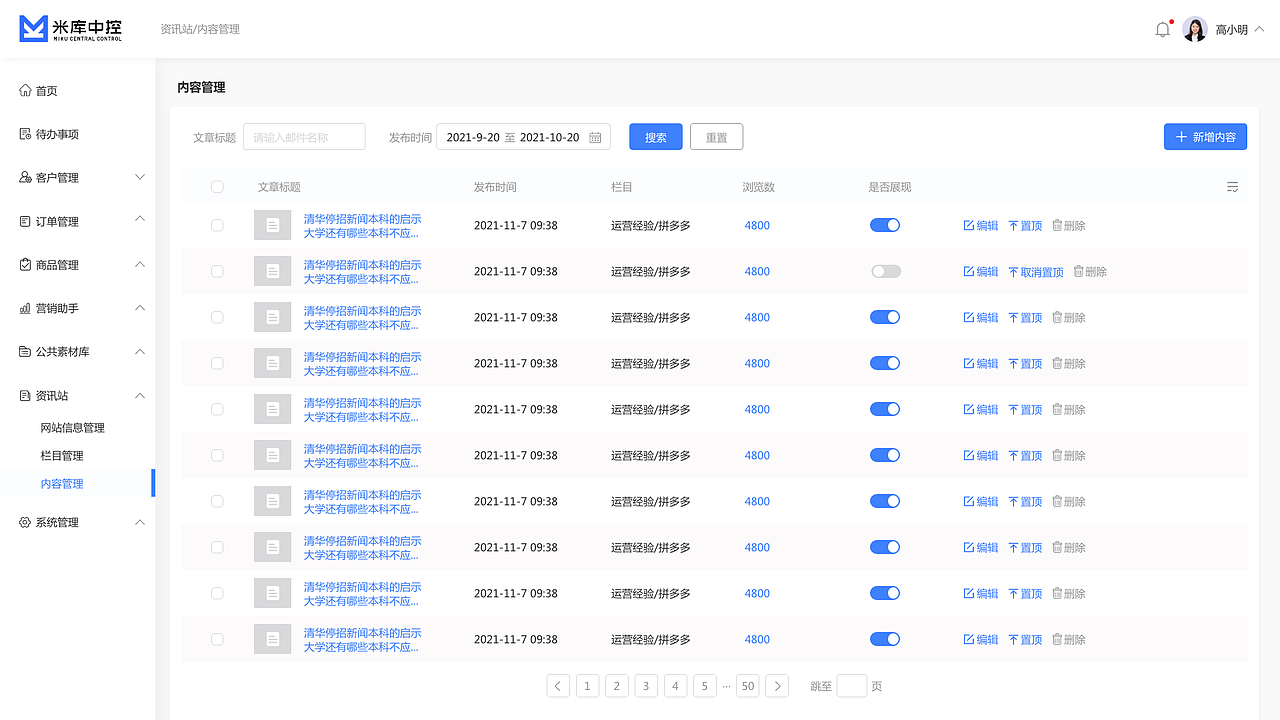The width and height of the screenshot is (1280, 720).
Task: Go to page 1 in pagination
Action: pyautogui.click(x=588, y=686)
